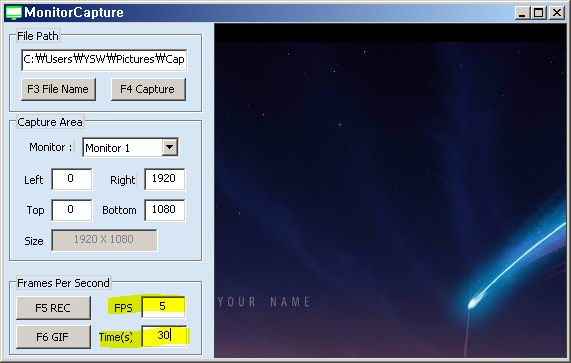Open the Monitor dropdown arrow
This screenshot has height=363, width=571.
(x=170, y=147)
